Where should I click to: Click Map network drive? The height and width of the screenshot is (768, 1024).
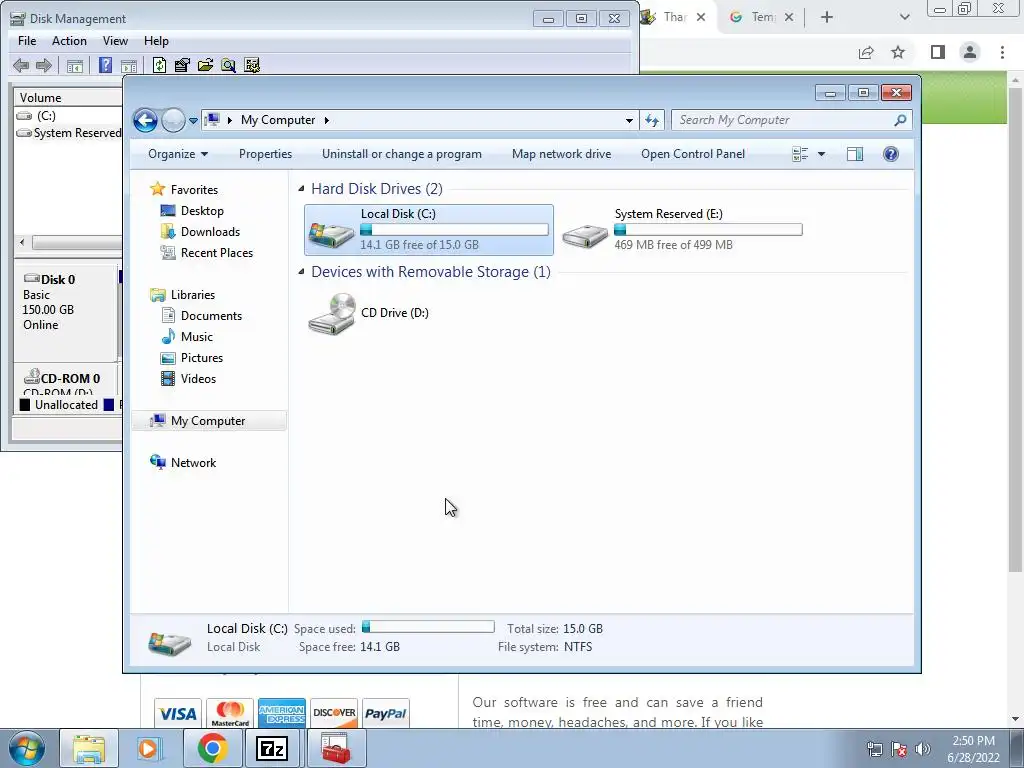pyautogui.click(x=562, y=154)
